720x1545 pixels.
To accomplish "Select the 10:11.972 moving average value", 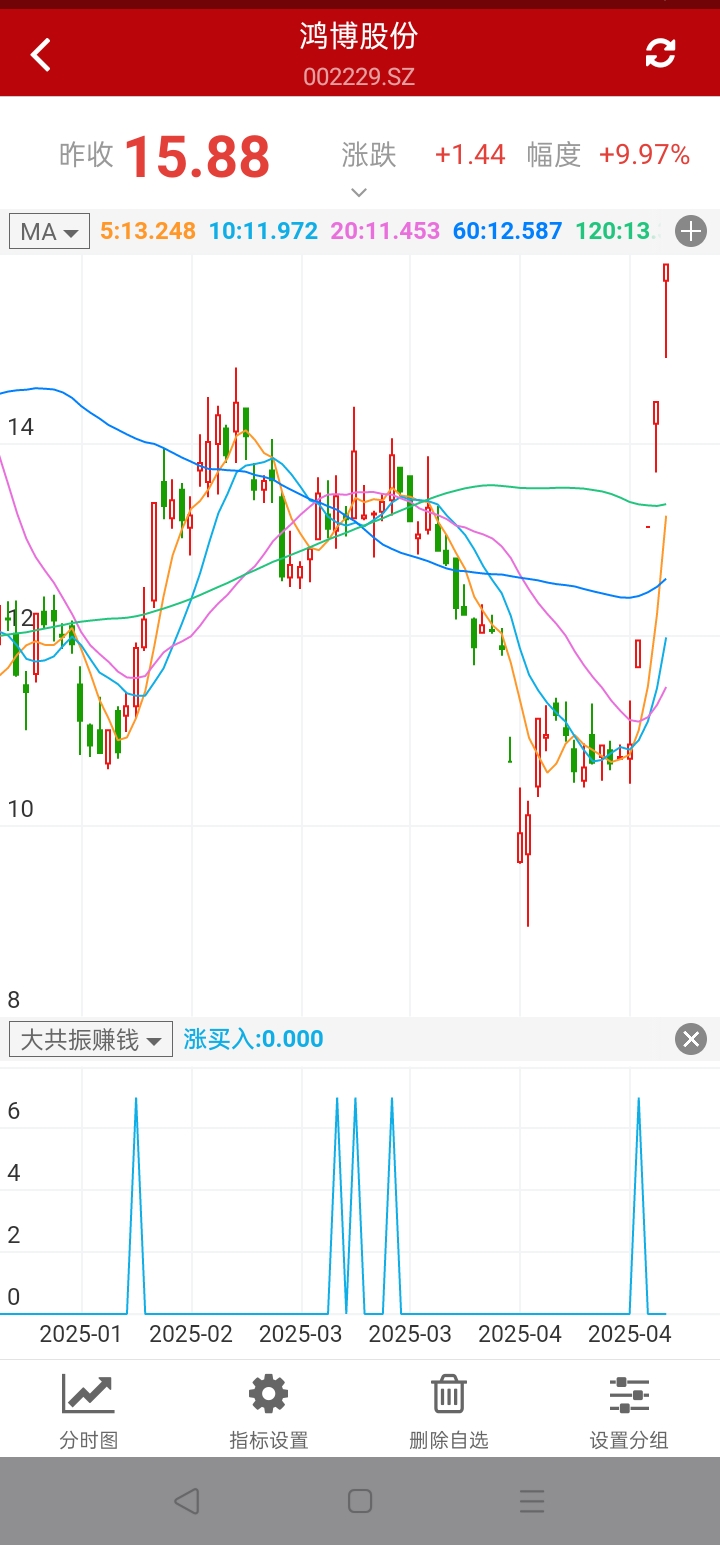I will 264,231.
